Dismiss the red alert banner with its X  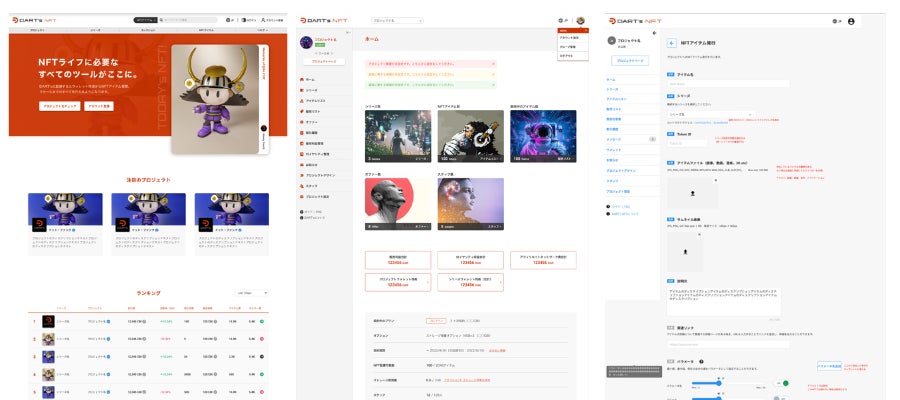pyautogui.click(x=493, y=64)
